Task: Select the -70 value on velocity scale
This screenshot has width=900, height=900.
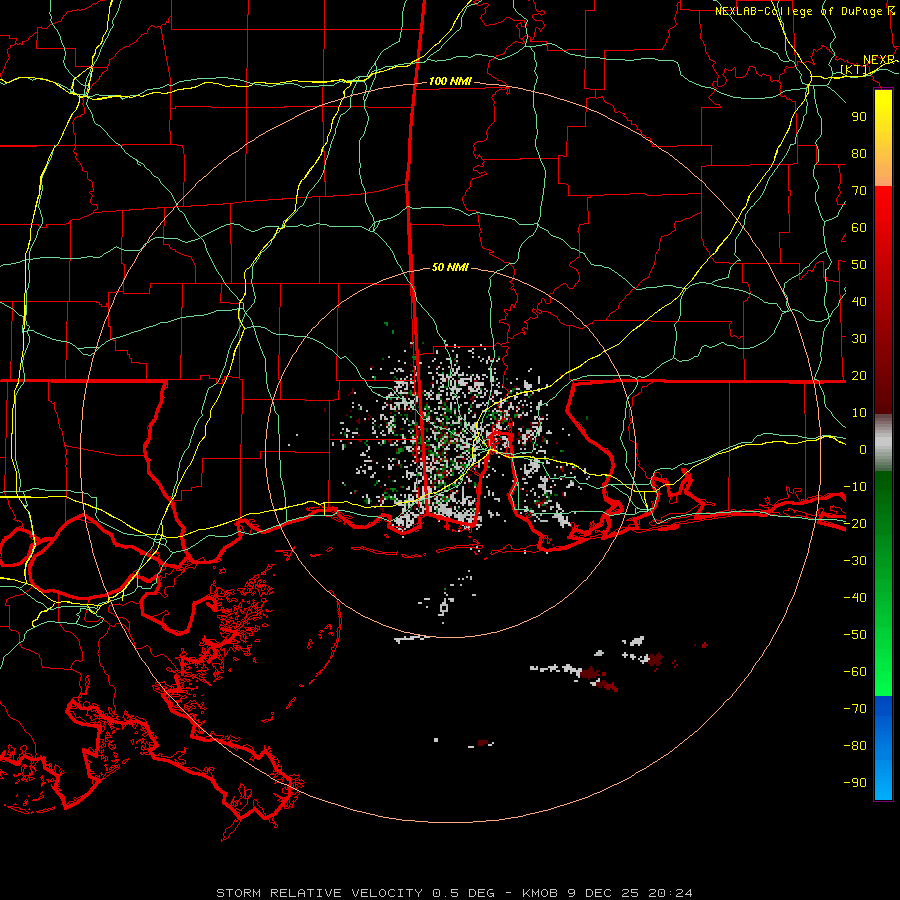Action: coord(855,709)
